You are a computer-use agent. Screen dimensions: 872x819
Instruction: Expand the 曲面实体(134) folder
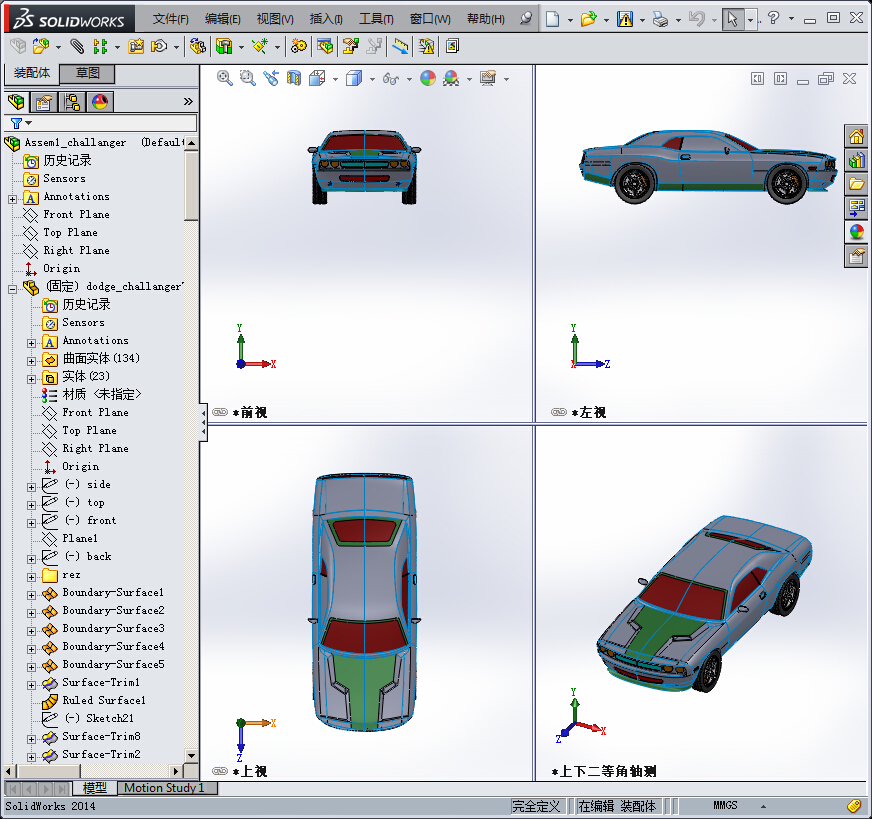32,361
